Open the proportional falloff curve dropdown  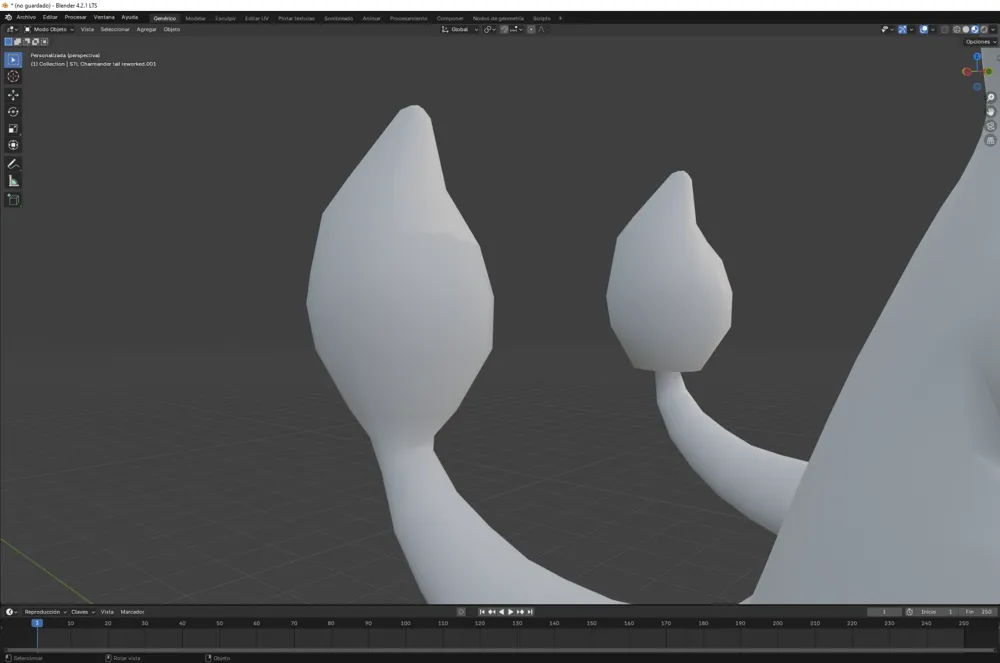click(x=541, y=29)
